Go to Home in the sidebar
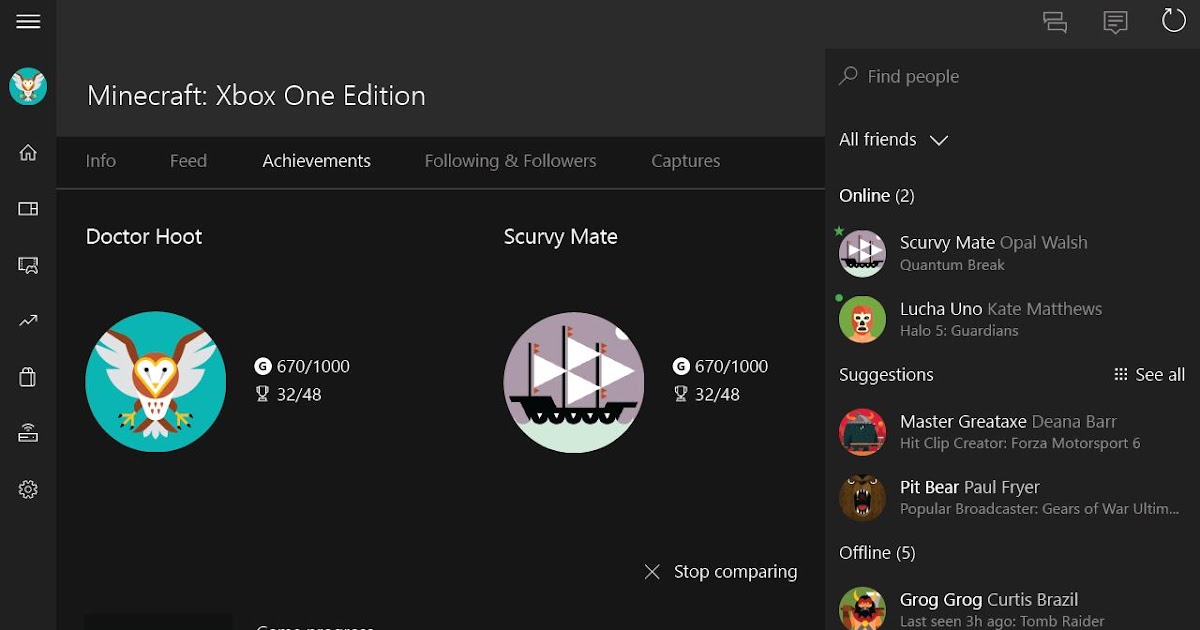 (28, 153)
